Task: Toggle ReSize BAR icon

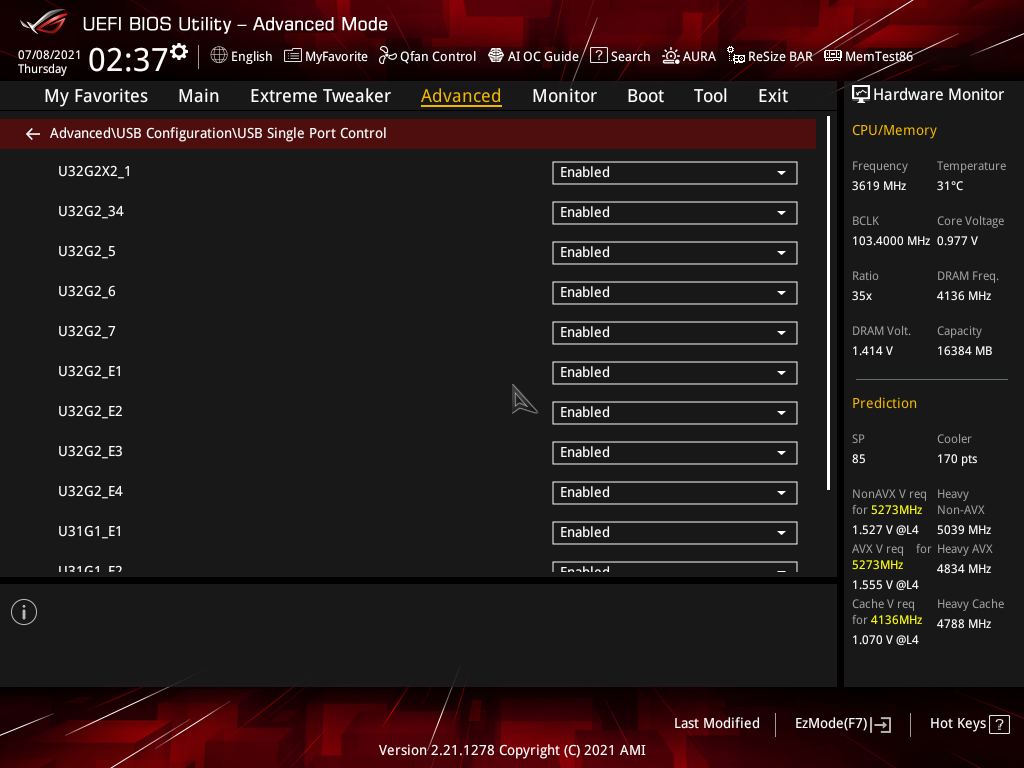Action: [736, 56]
